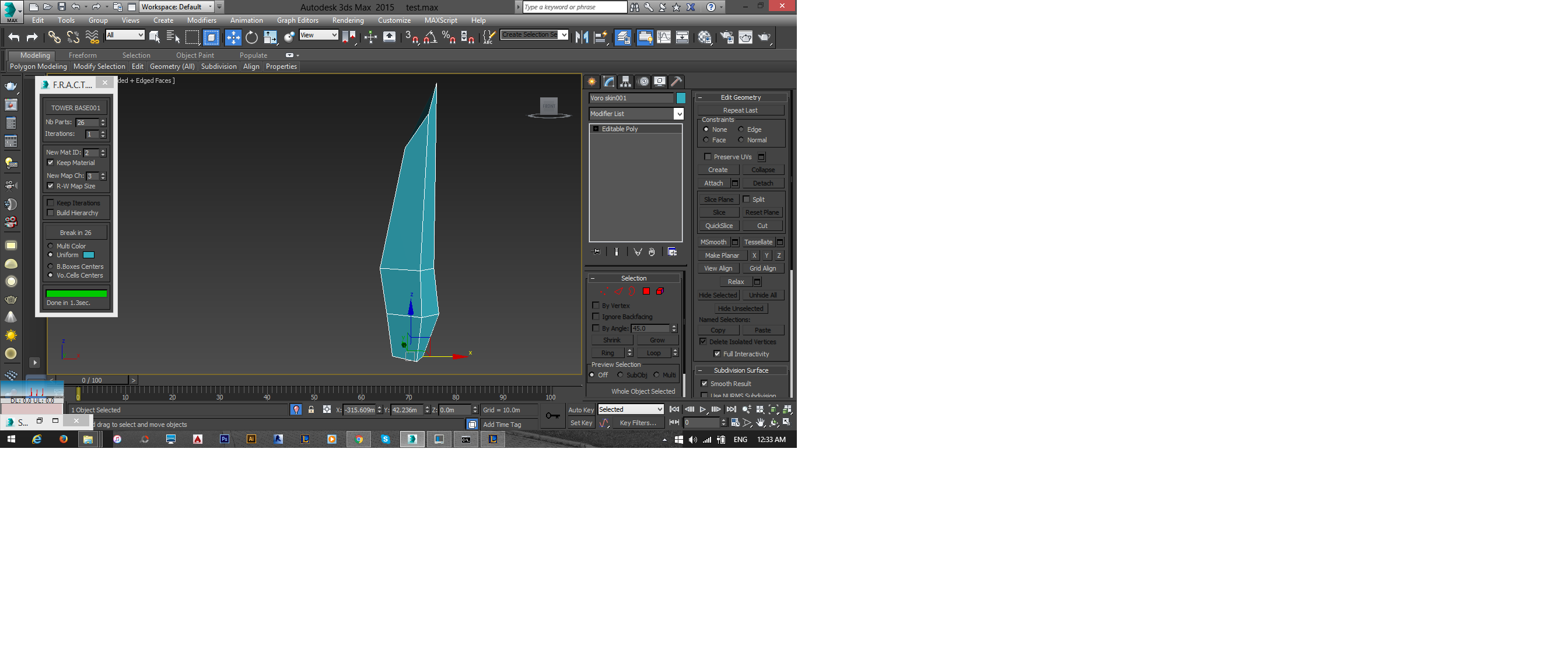Enable By Vertex selection
Viewport: 1568px width, 666px height.
[x=596, y=305]
